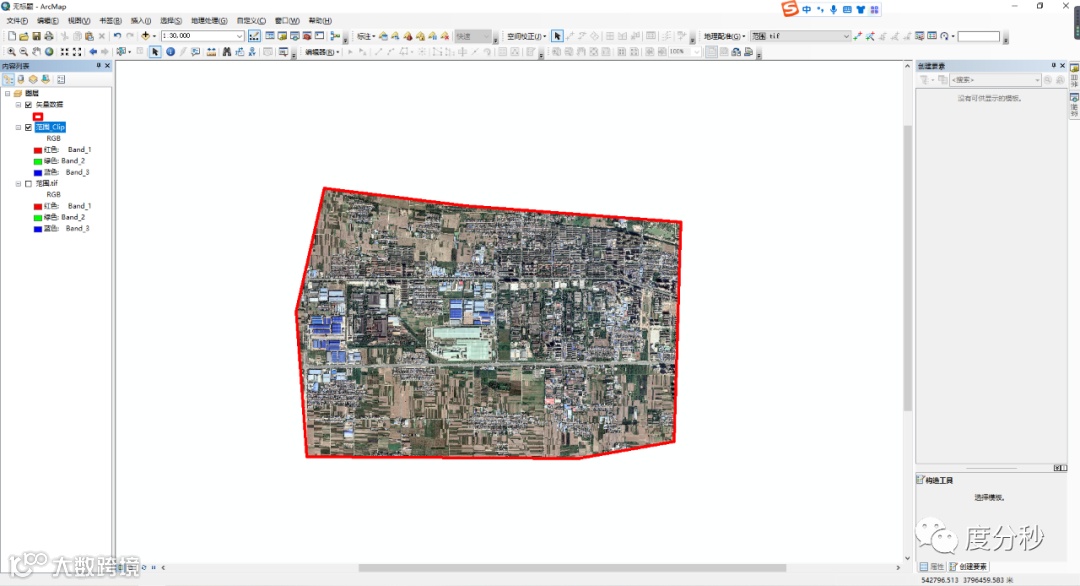Collapse the 图层 data frame node

(x=8, y=94)
